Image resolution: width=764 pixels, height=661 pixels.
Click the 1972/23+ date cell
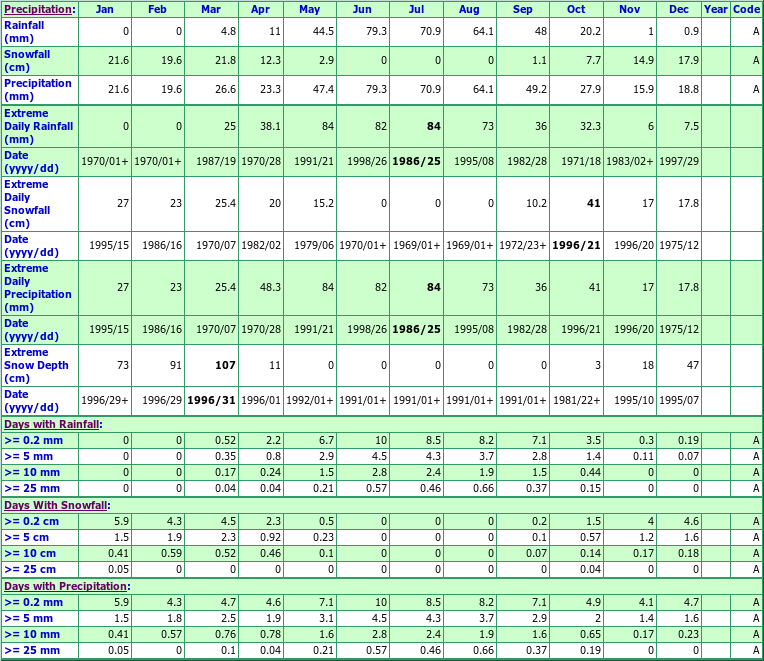[x=523, y=245]
